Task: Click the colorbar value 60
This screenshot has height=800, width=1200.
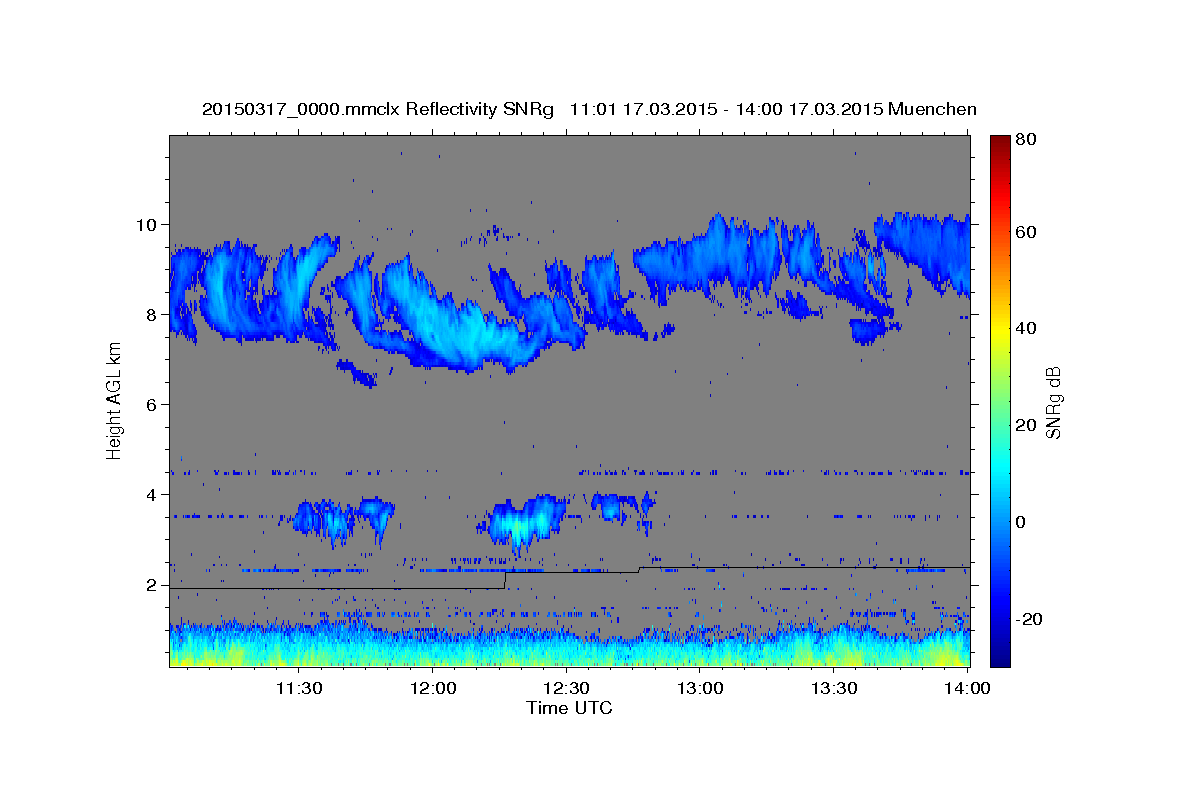Action: [x=1025, y=232]
